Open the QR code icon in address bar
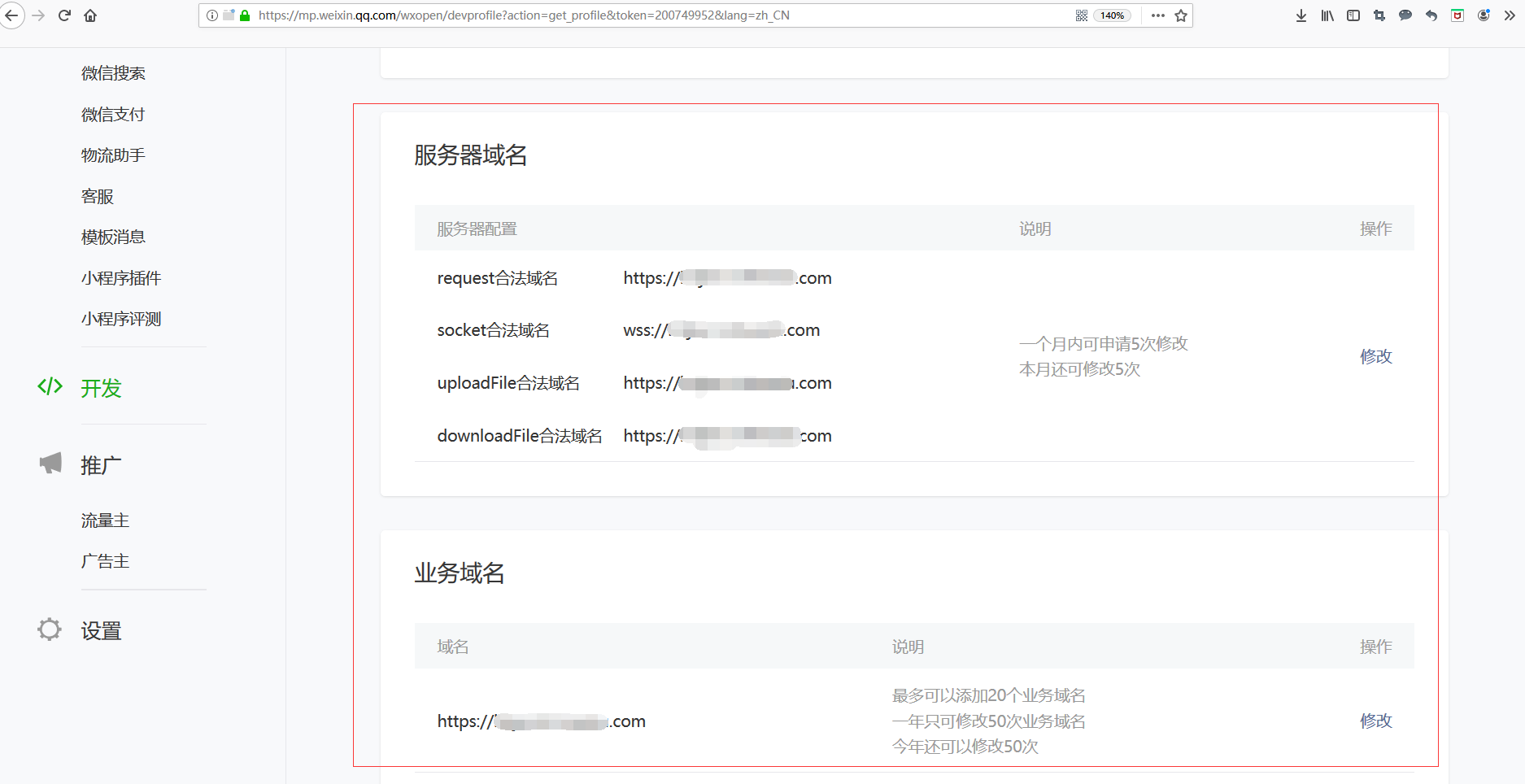Screen dimensions: 1525x784 click(x=1082, y=15)
